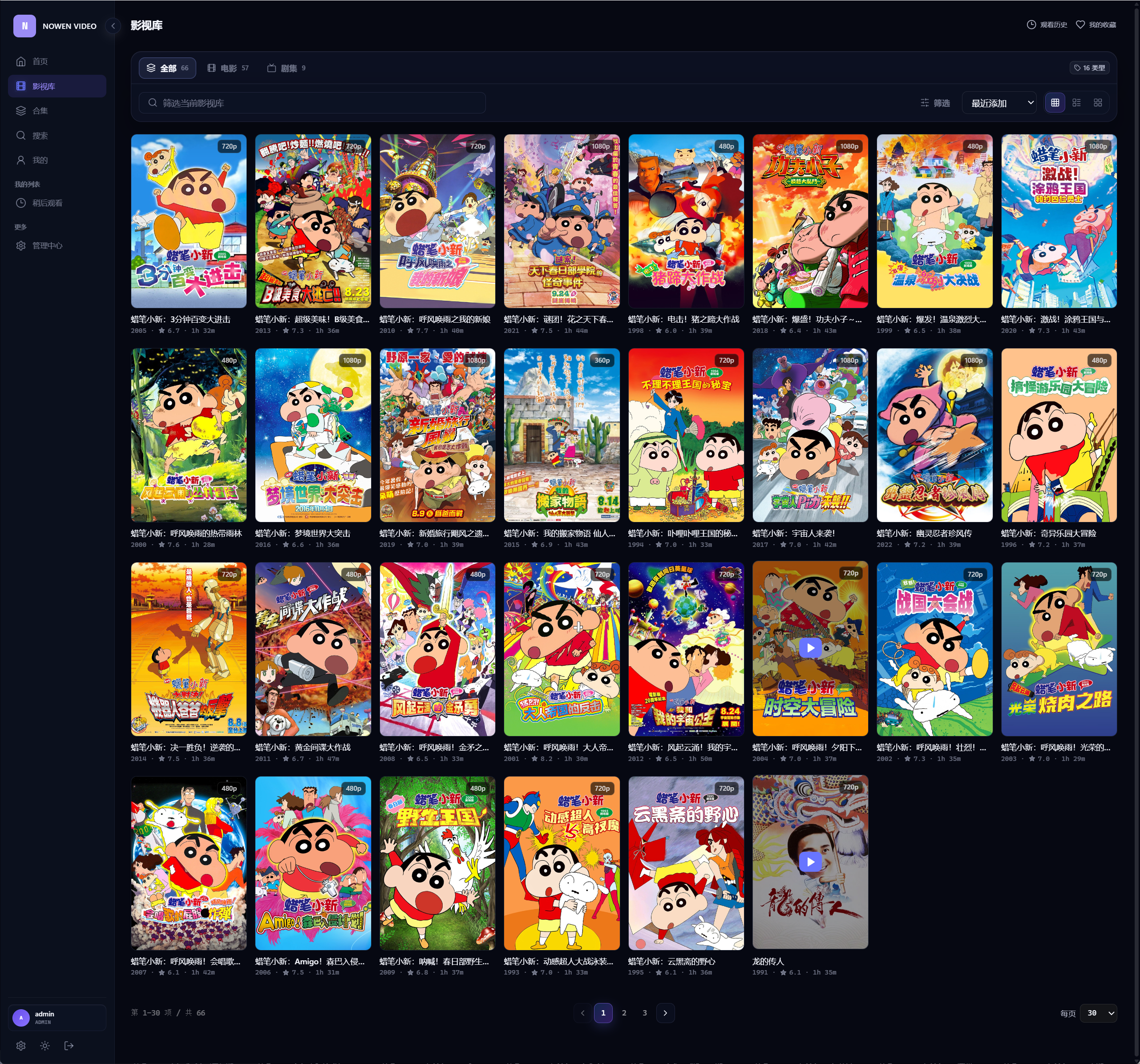Viewport: 1140px width, 1064px height.
Task: Open 蜡笔小新: 电击! 猪之蹄大作战 poster
Action: tap(687, 222)
